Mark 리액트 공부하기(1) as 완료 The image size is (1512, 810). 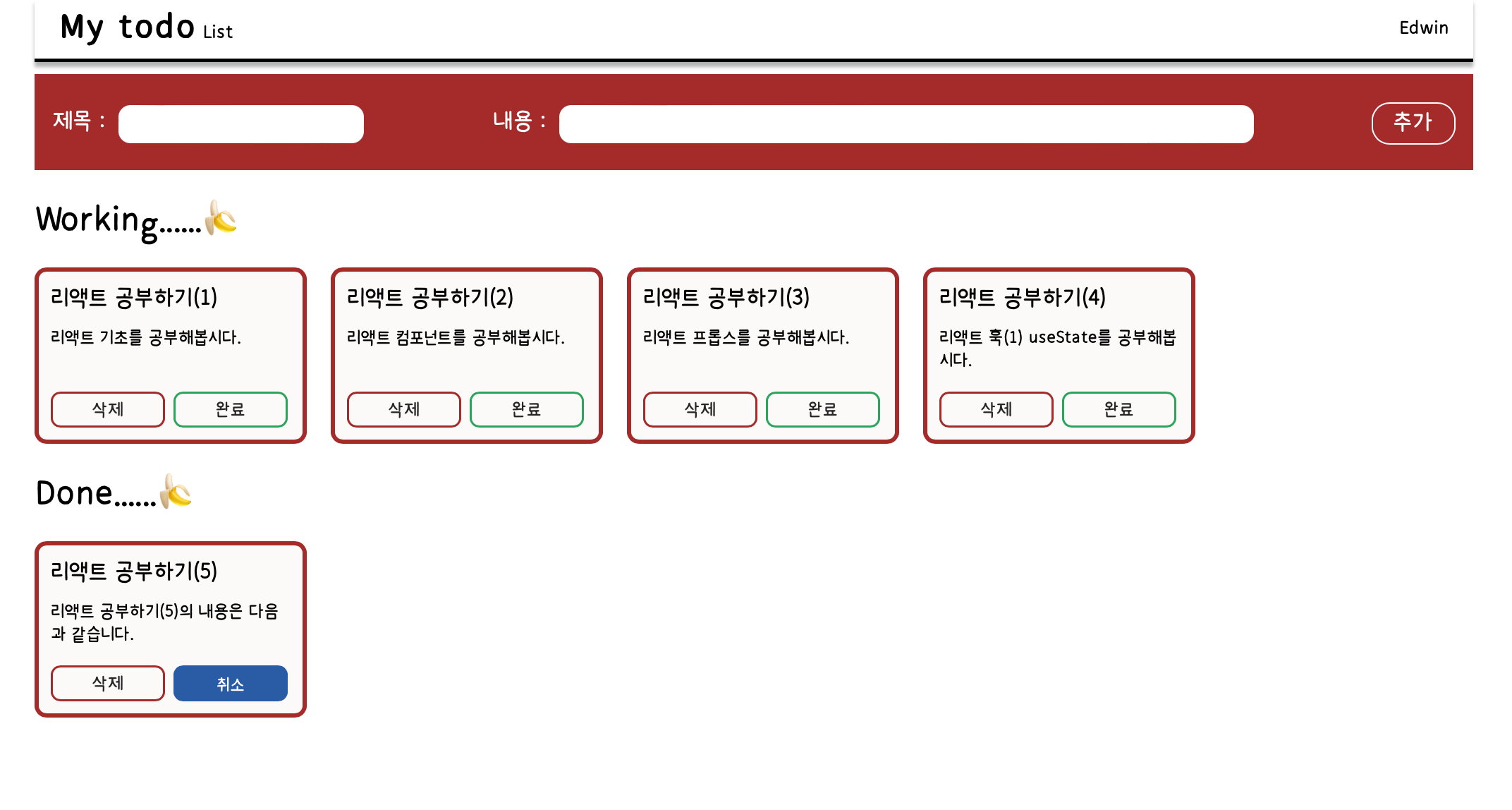point(231,409)
